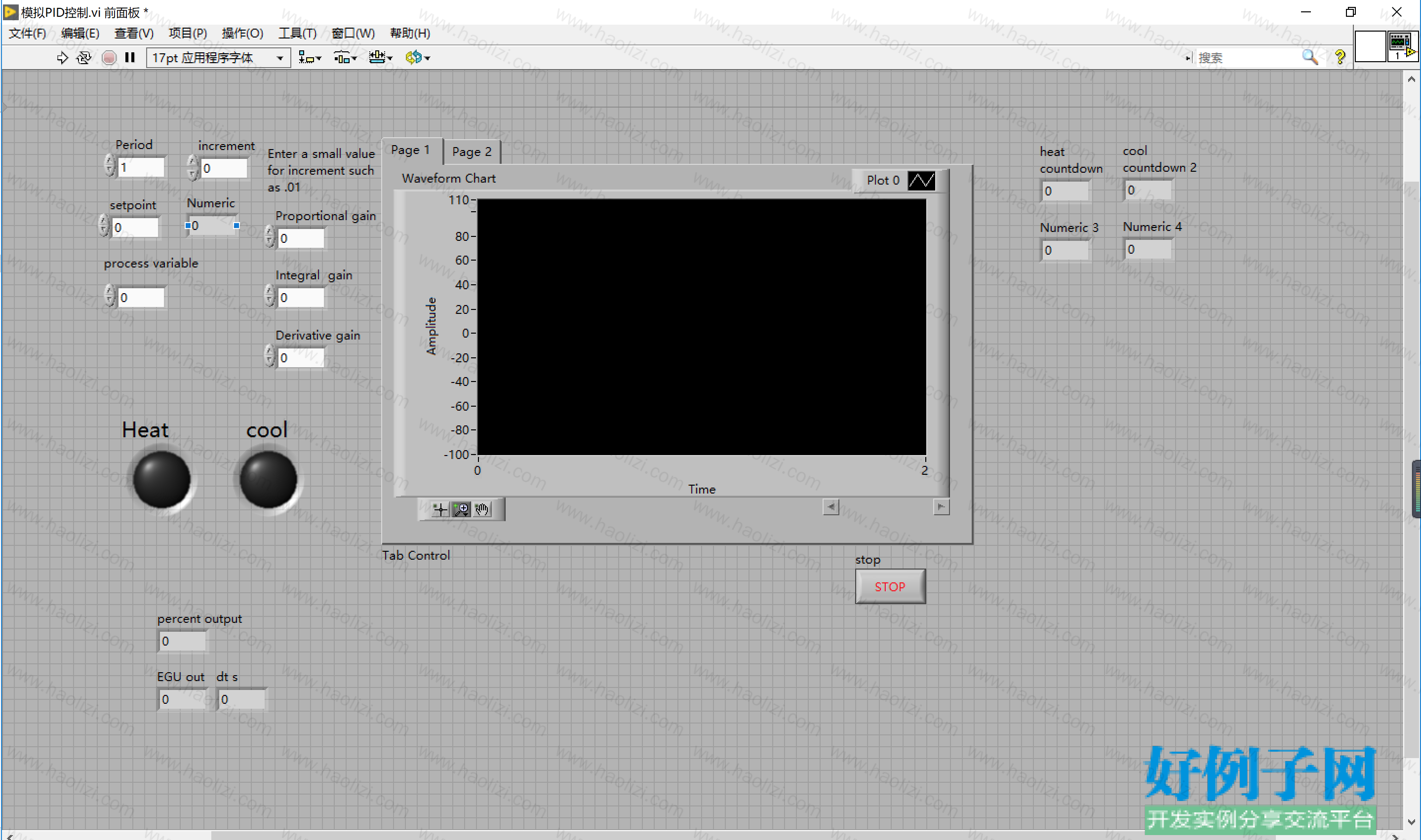The width and height of the screenshot is (1421, 840).
Task: Open the 文件(F) menu
Action: 27,34
